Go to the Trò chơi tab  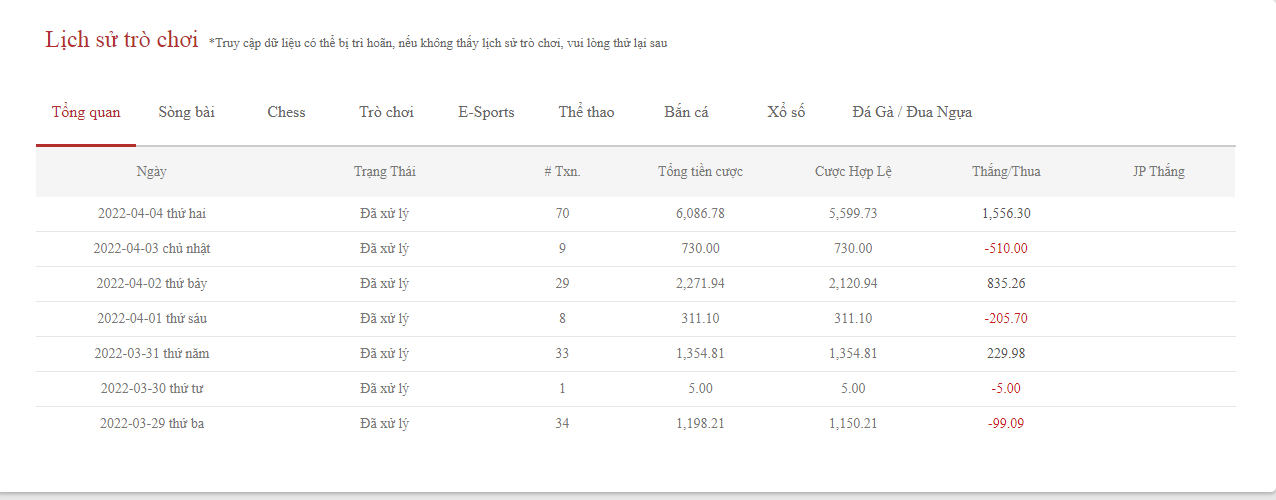point(386,112)
